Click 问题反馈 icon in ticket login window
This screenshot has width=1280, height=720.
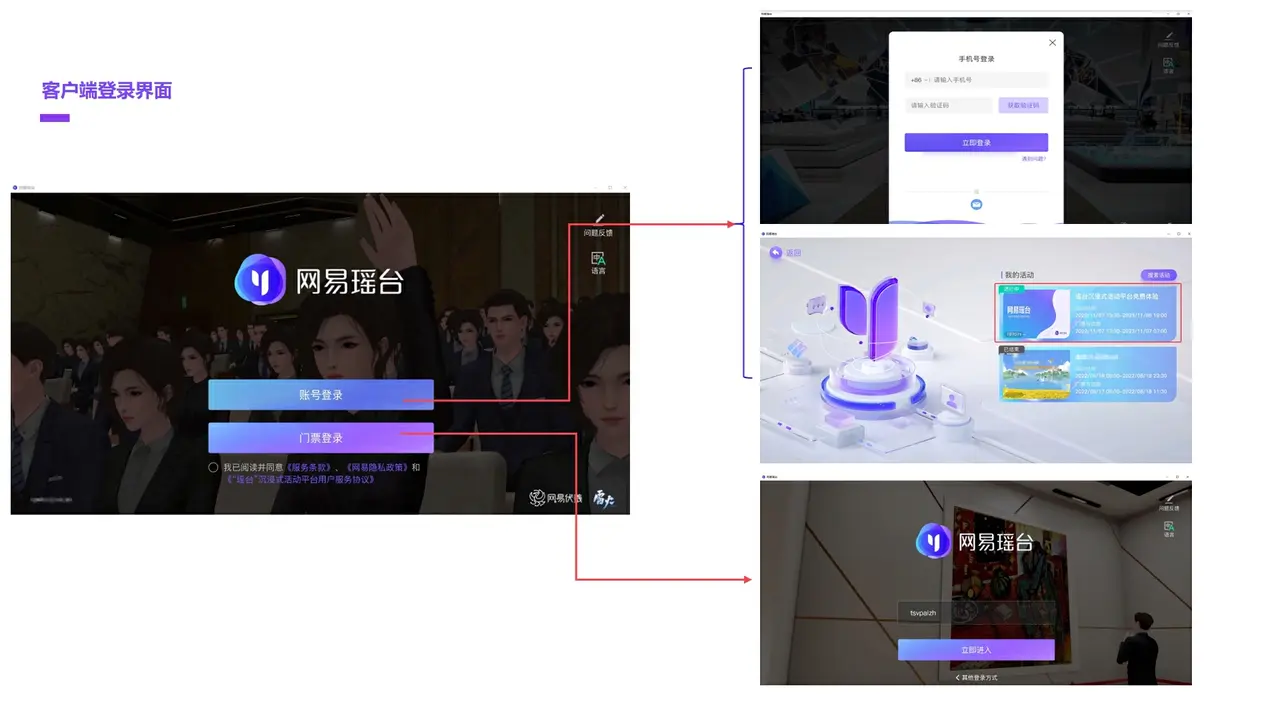1168,498
